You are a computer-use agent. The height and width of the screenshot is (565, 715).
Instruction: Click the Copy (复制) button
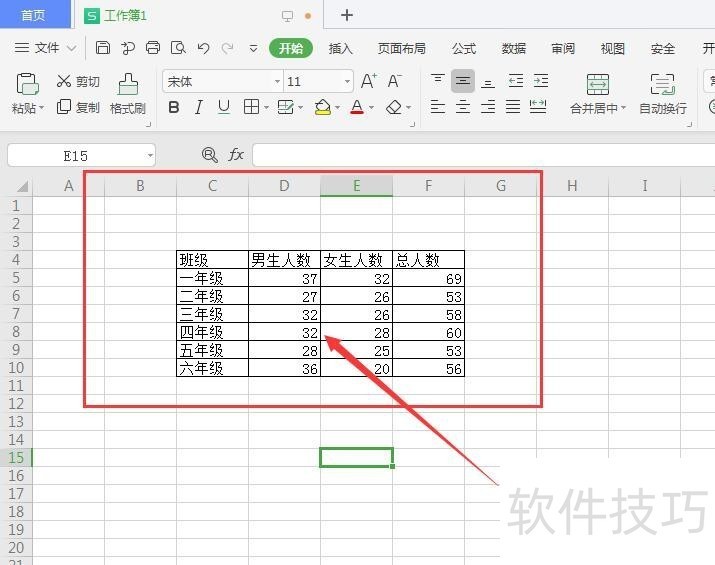78,108
